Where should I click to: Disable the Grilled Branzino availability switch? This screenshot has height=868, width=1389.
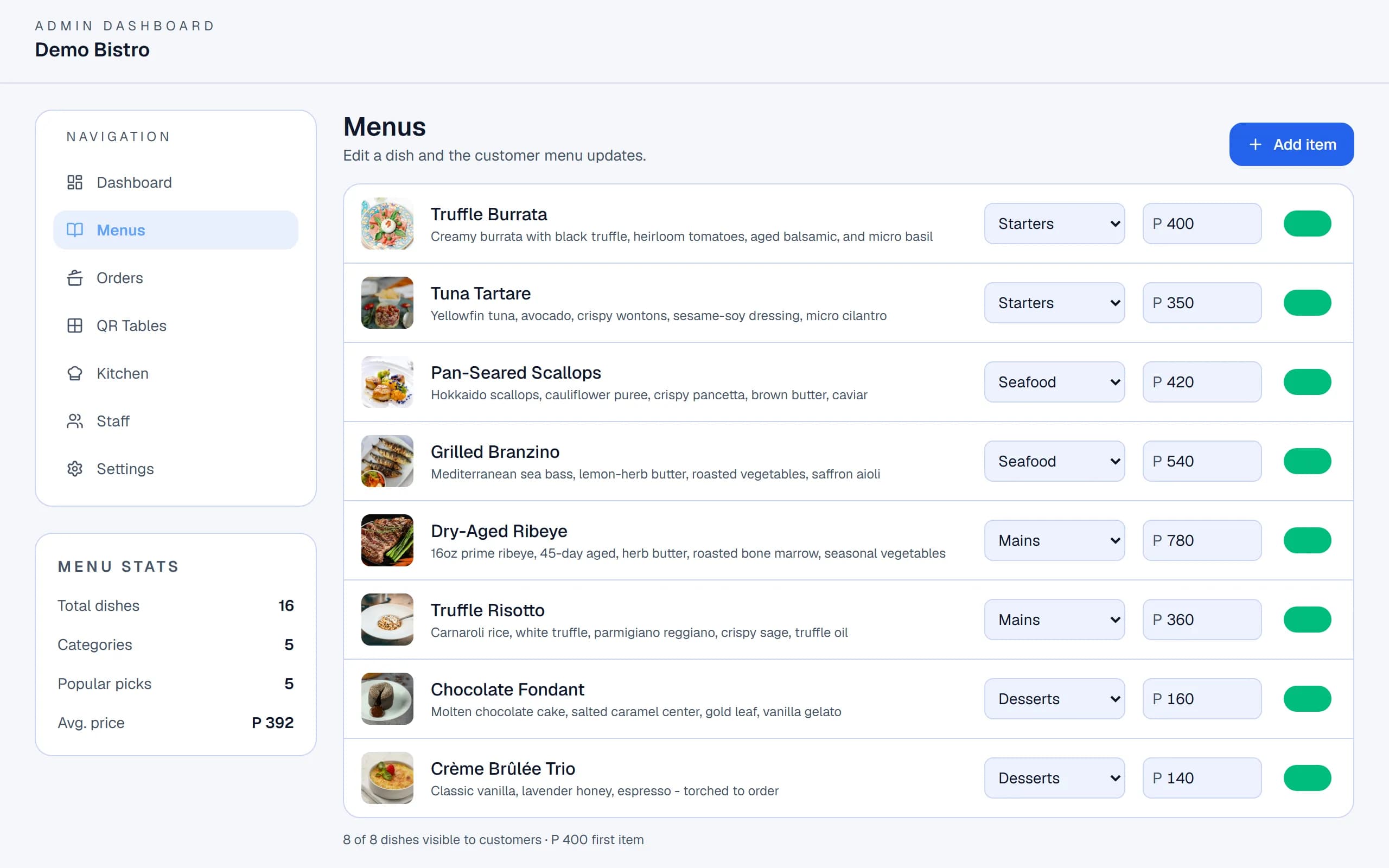point(1307,461)
